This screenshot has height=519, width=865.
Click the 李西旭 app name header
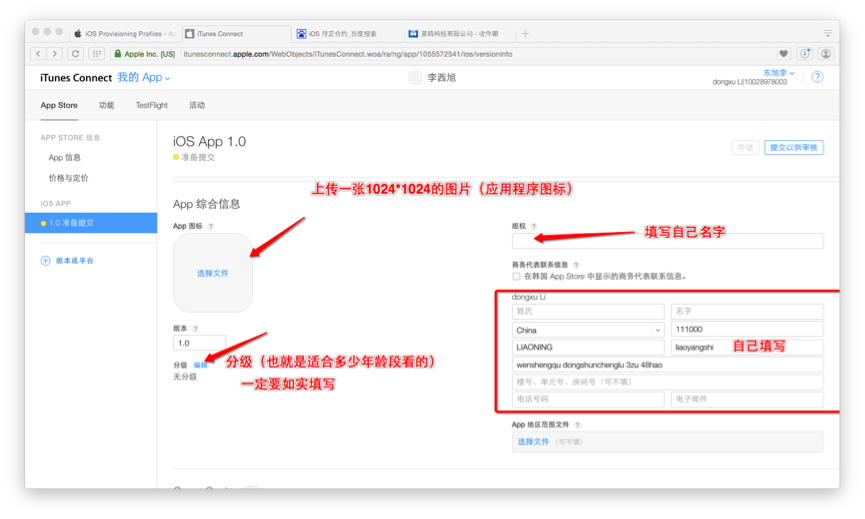[442, 78]
